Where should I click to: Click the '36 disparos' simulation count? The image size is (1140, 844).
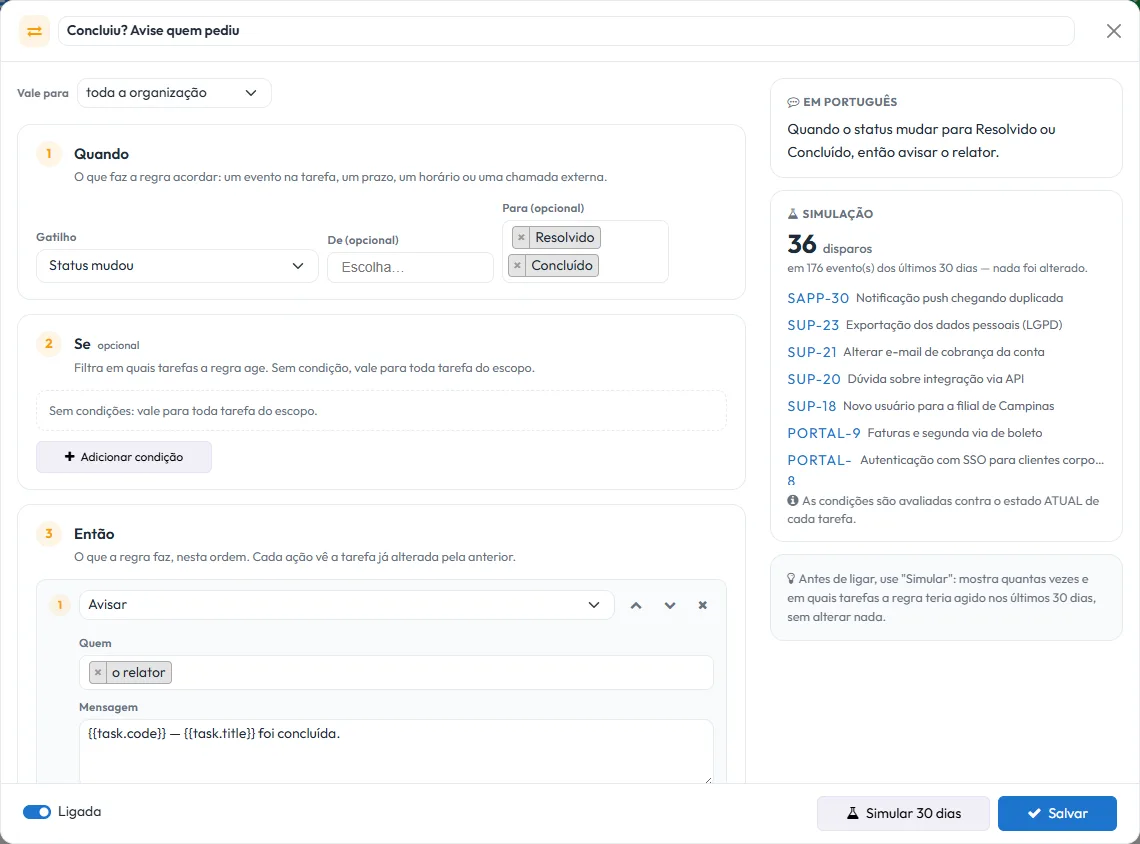830,245
